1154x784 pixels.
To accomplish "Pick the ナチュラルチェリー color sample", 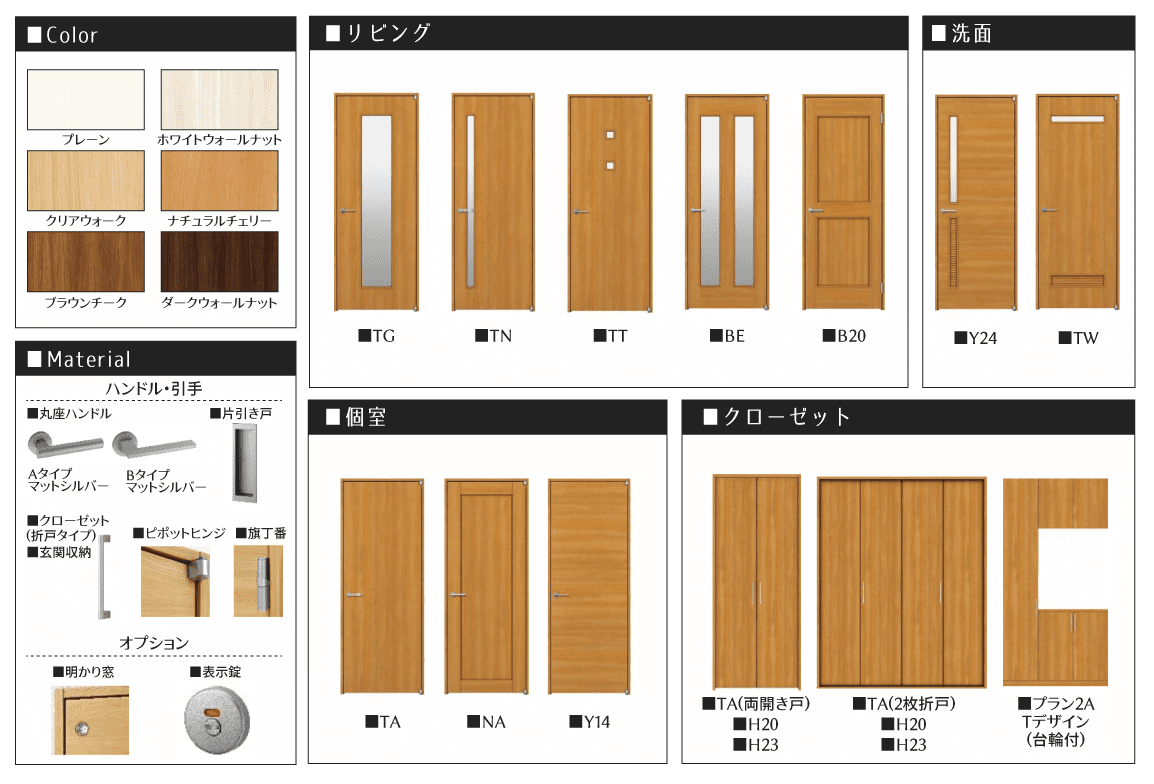I will pyautogui.click(x=219, y=180).
